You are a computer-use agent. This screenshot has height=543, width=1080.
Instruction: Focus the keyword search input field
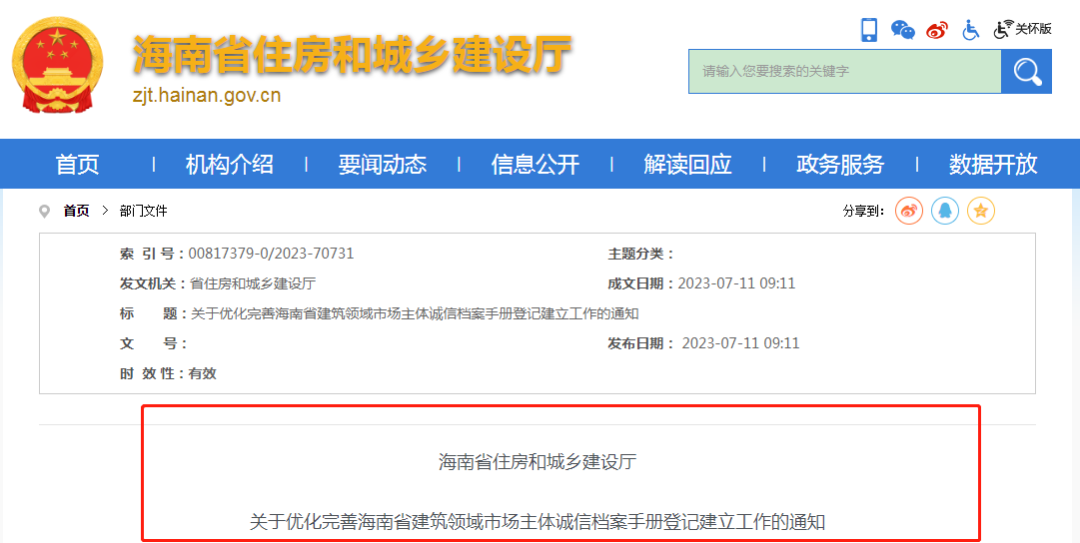[844, 72]
